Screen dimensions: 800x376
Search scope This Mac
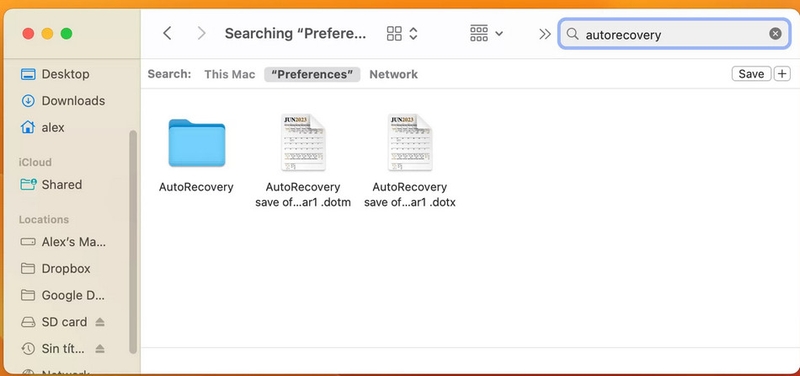pyautogui.click(x=230, y=74)
